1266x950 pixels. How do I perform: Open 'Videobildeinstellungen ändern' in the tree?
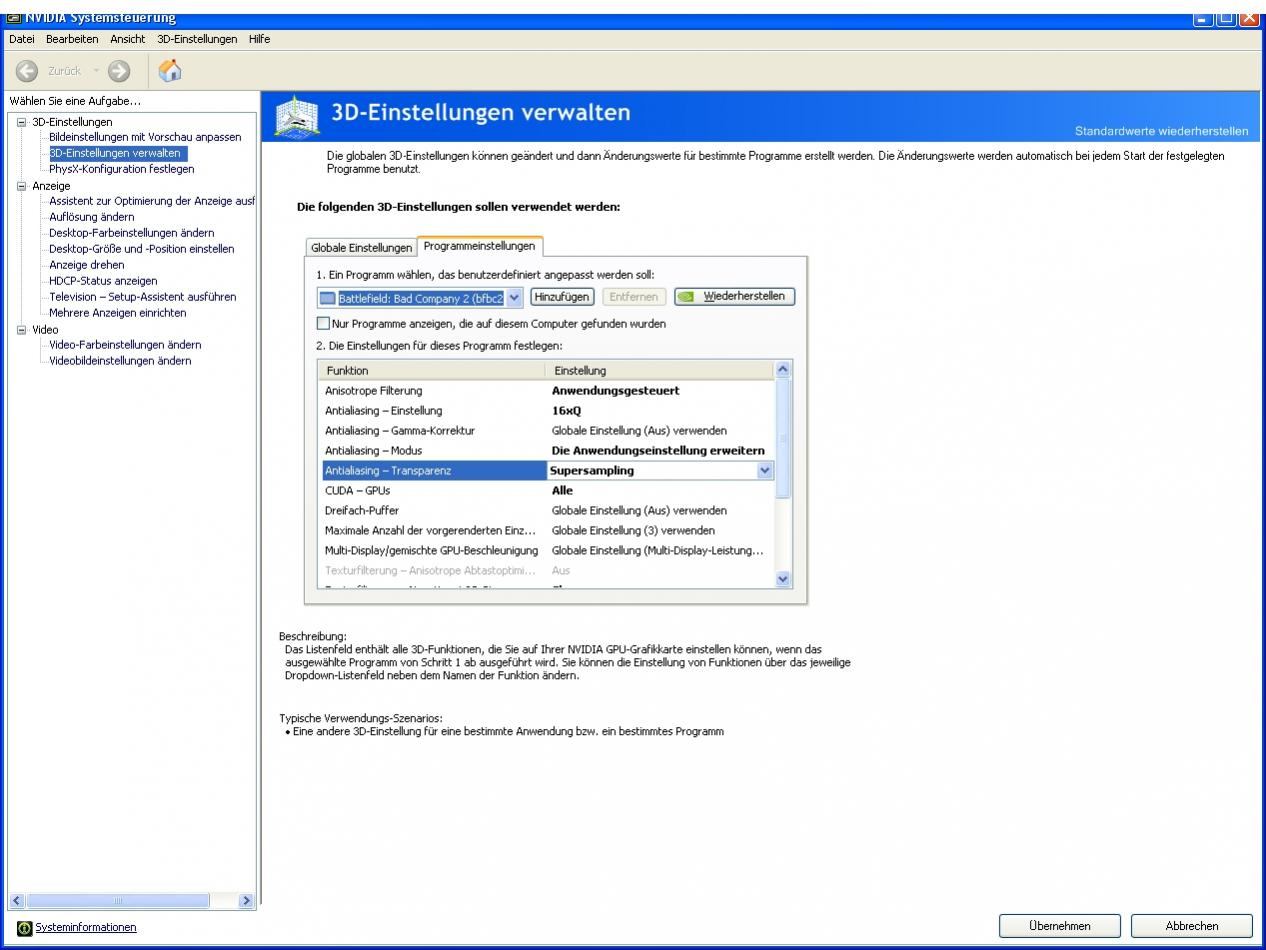(120, 361)
